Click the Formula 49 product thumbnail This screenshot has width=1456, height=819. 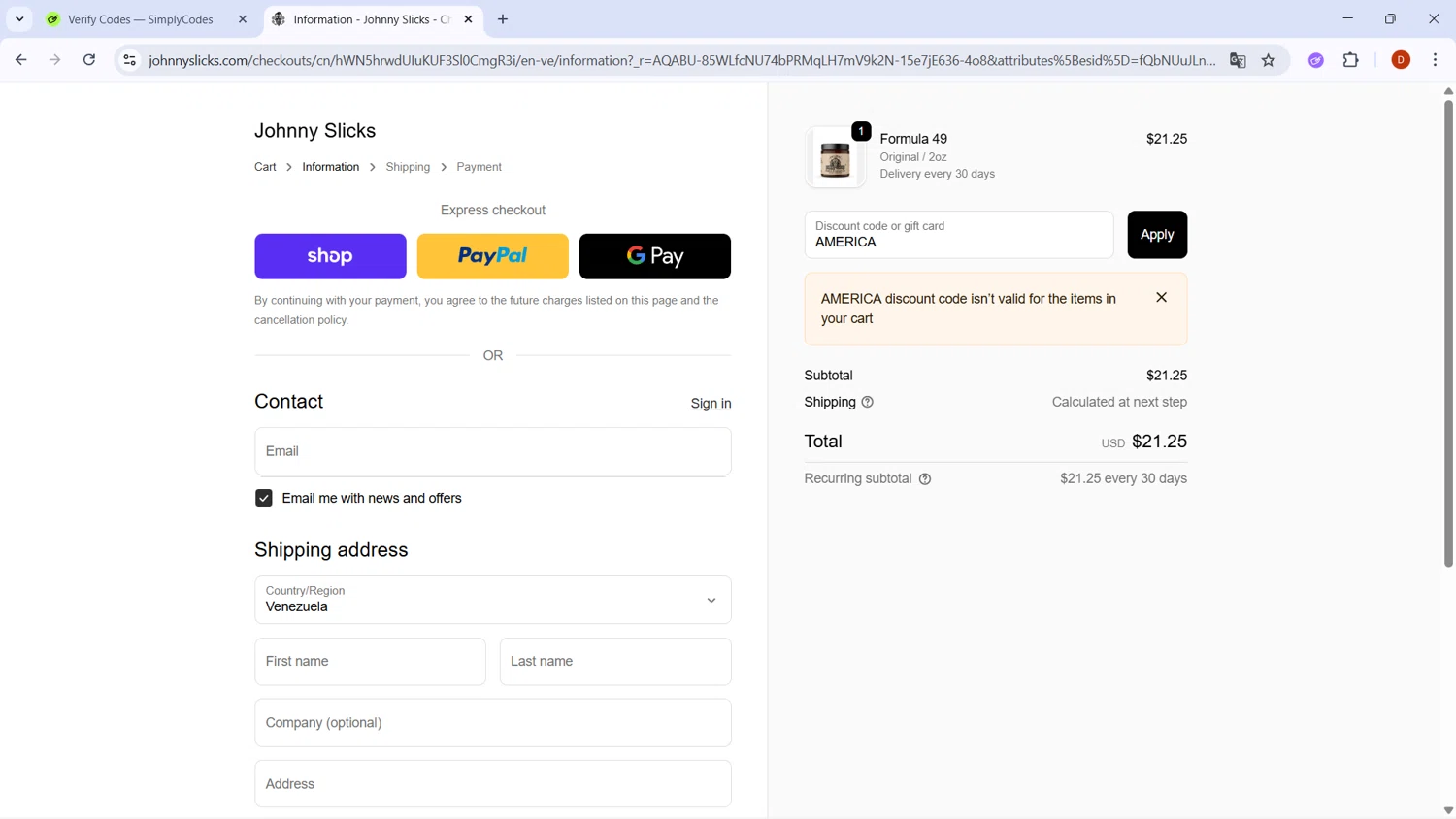pos(835,157)
